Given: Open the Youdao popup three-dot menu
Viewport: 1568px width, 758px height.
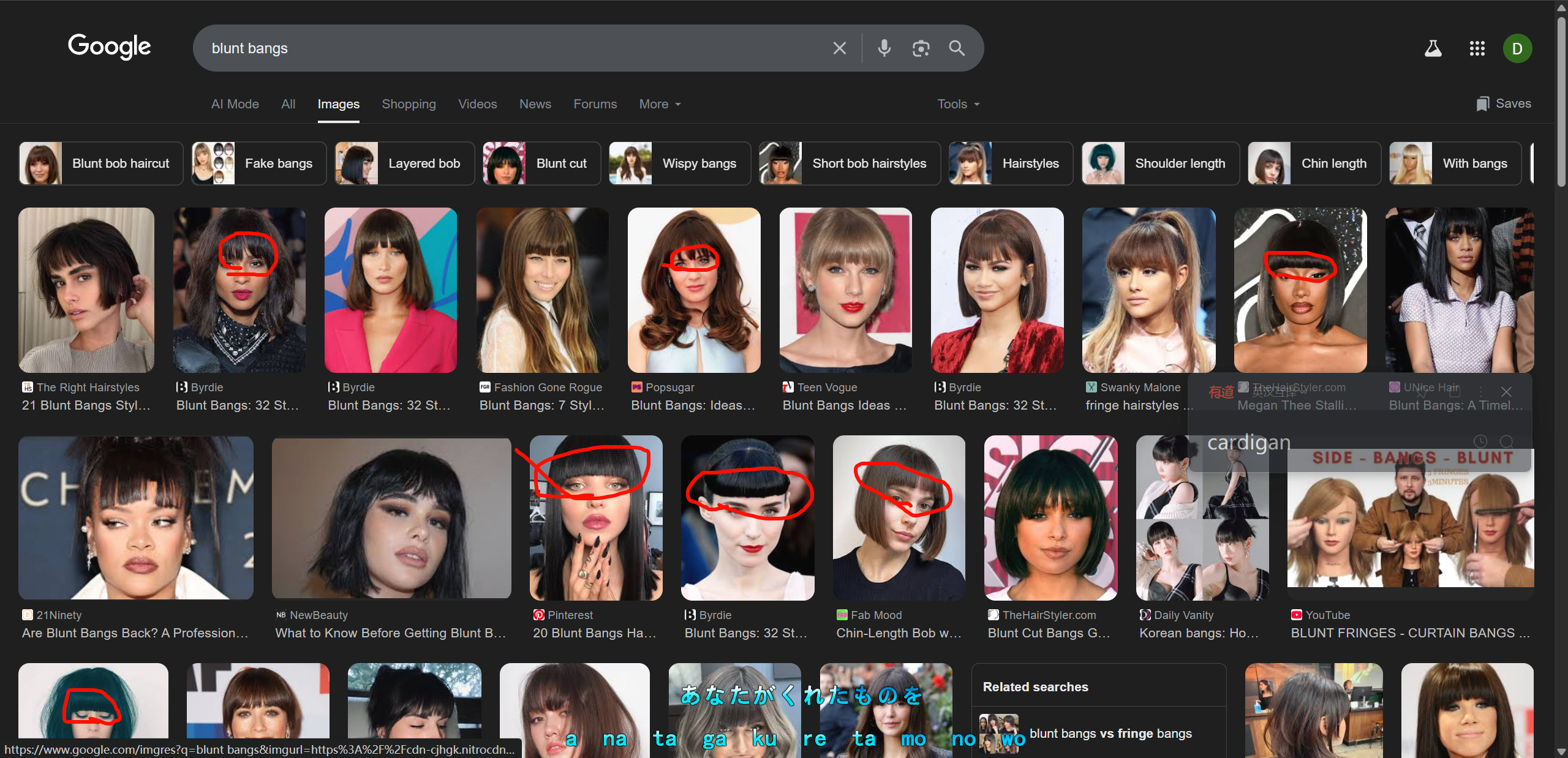Looking at the screenshot, I should (x=1481, y=392).
